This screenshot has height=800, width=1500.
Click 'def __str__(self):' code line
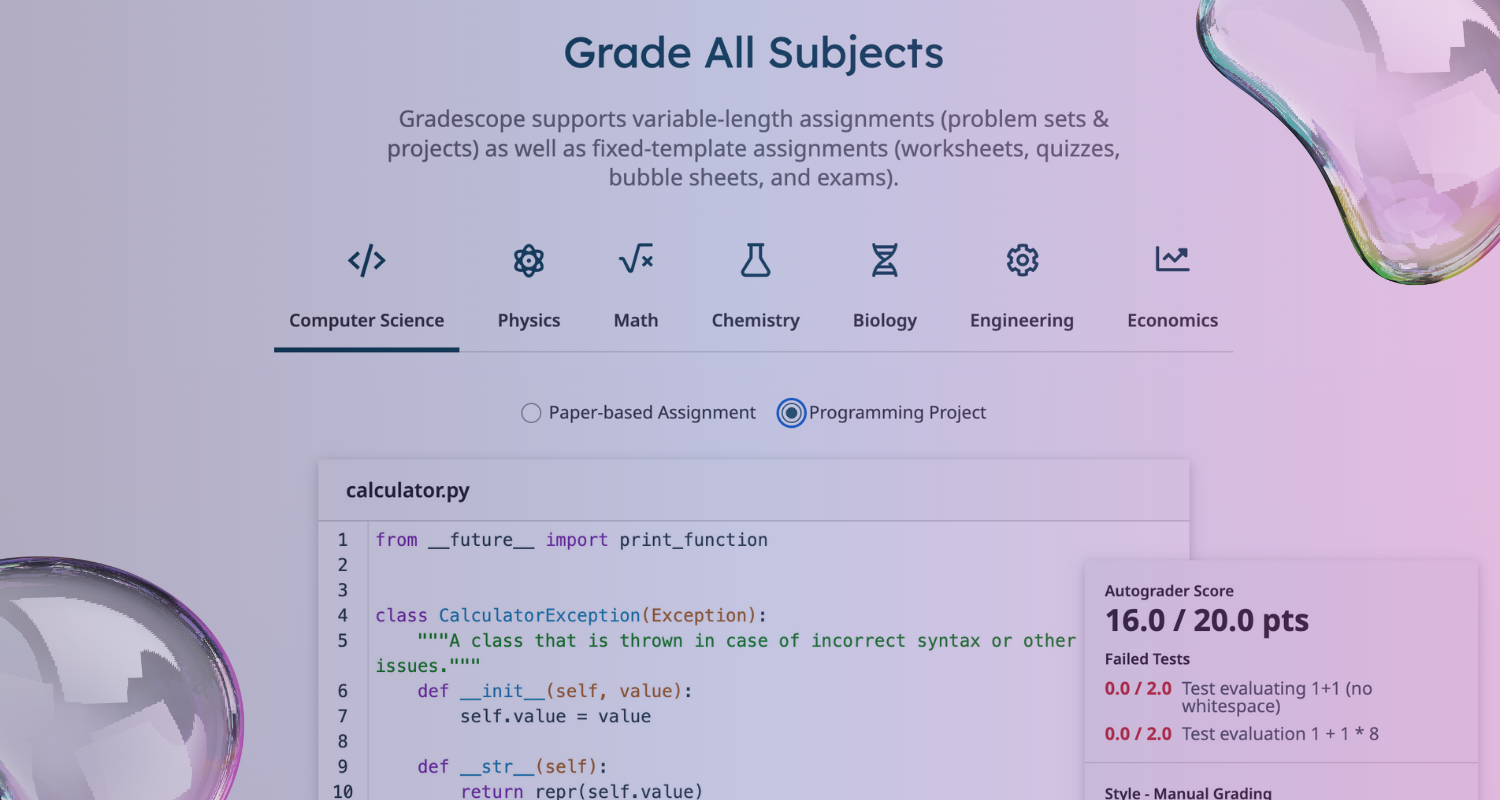[512, 767]
